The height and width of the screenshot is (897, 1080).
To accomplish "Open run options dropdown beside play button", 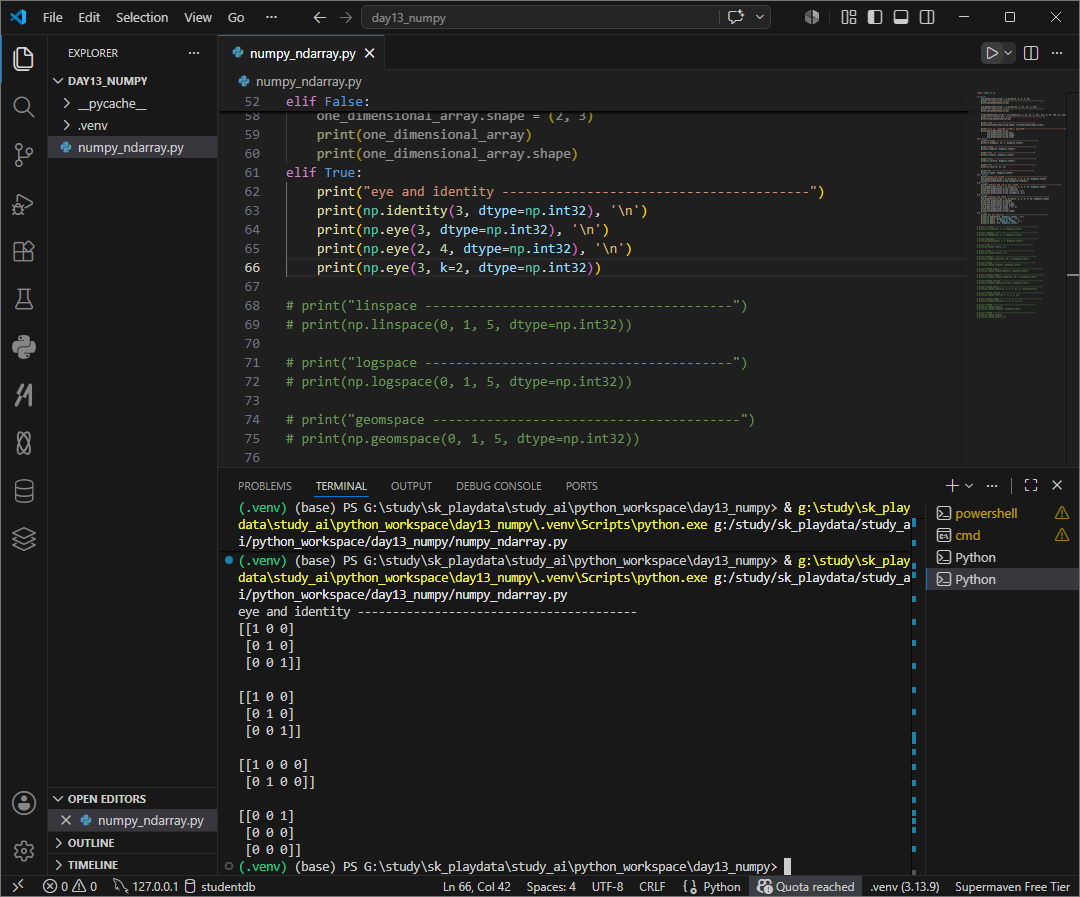I will [1008, 53].
